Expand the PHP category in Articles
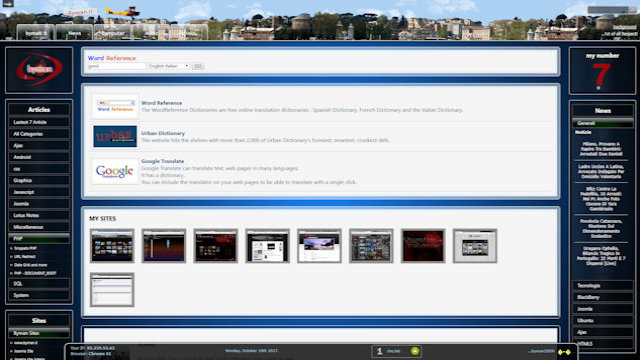The width and height of the screenshot is (640, 360). 39,238
